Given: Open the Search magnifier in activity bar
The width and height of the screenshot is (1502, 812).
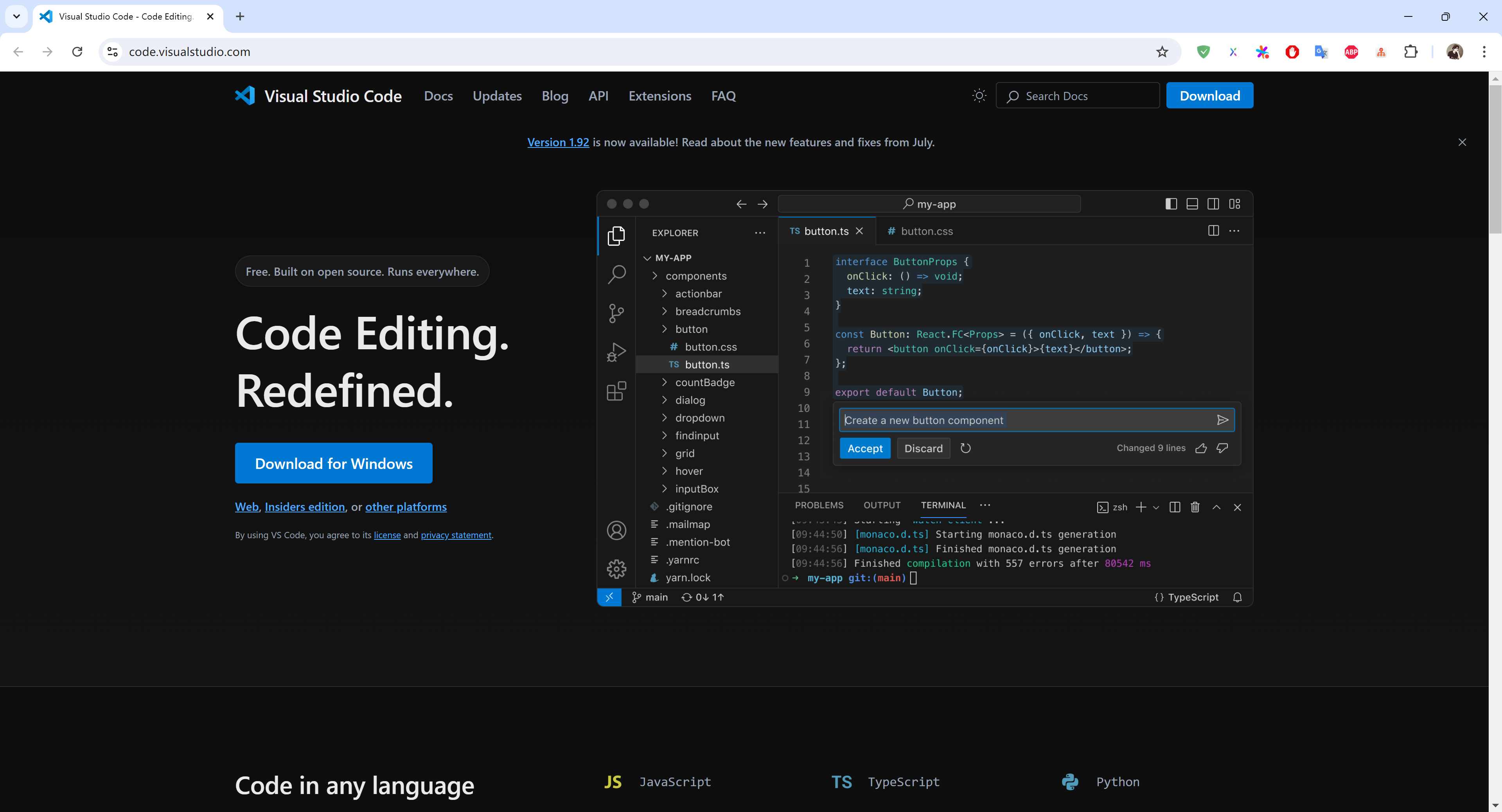Looking at the screenshot, I should click(x=616, y=274).
